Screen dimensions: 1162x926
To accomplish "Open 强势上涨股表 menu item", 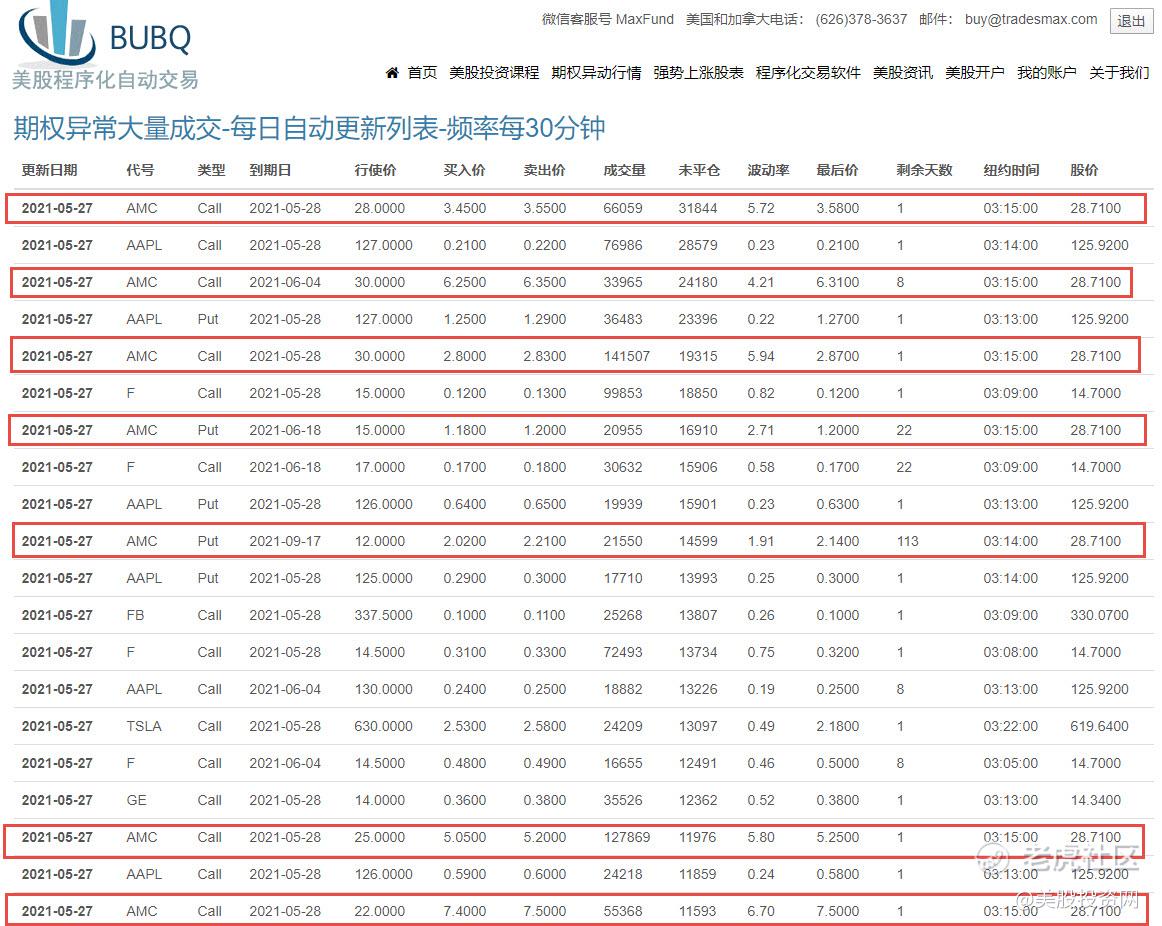I will pos(698,73).
